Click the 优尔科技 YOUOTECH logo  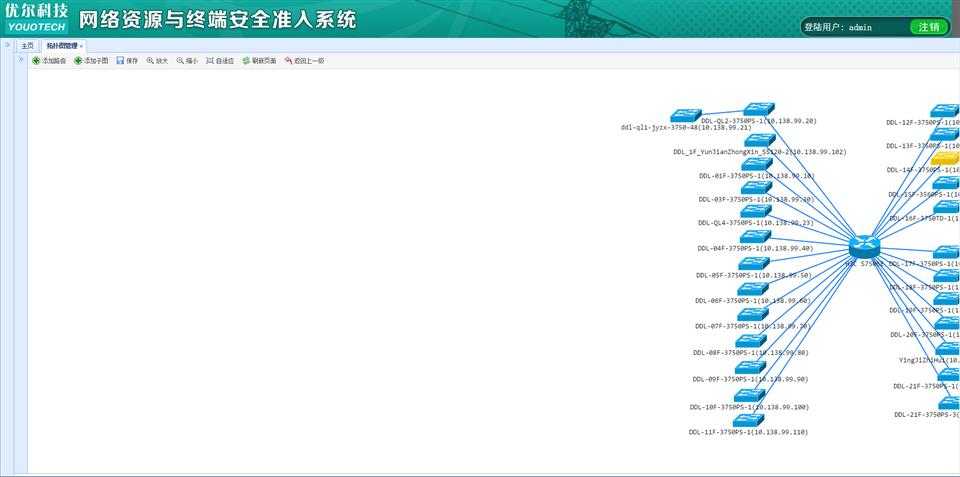36,17
